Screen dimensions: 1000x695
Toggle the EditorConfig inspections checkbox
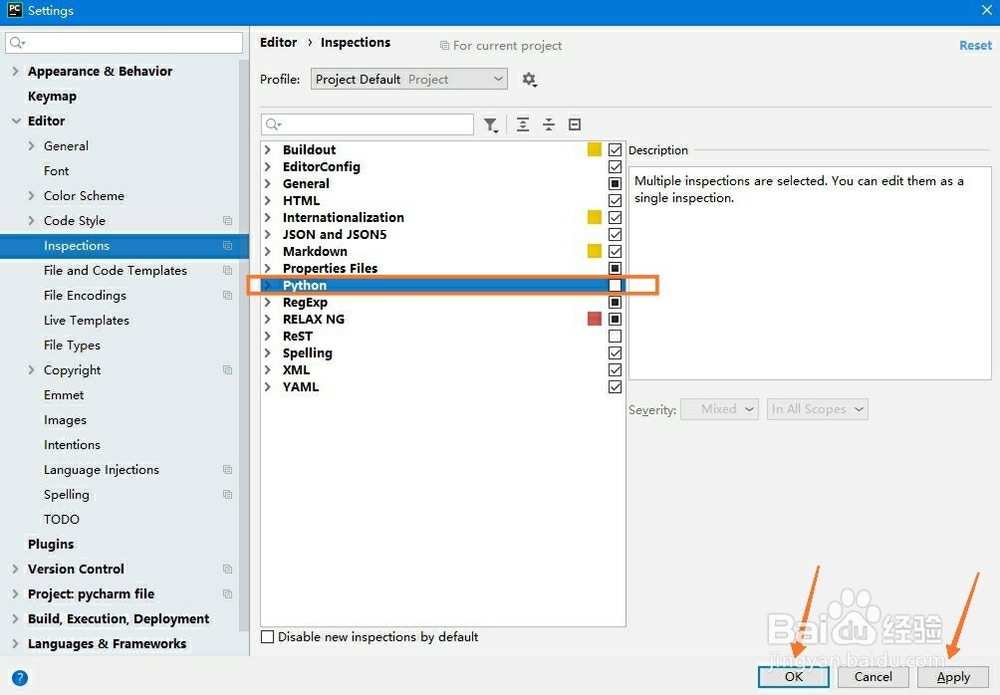coord(615,167)
